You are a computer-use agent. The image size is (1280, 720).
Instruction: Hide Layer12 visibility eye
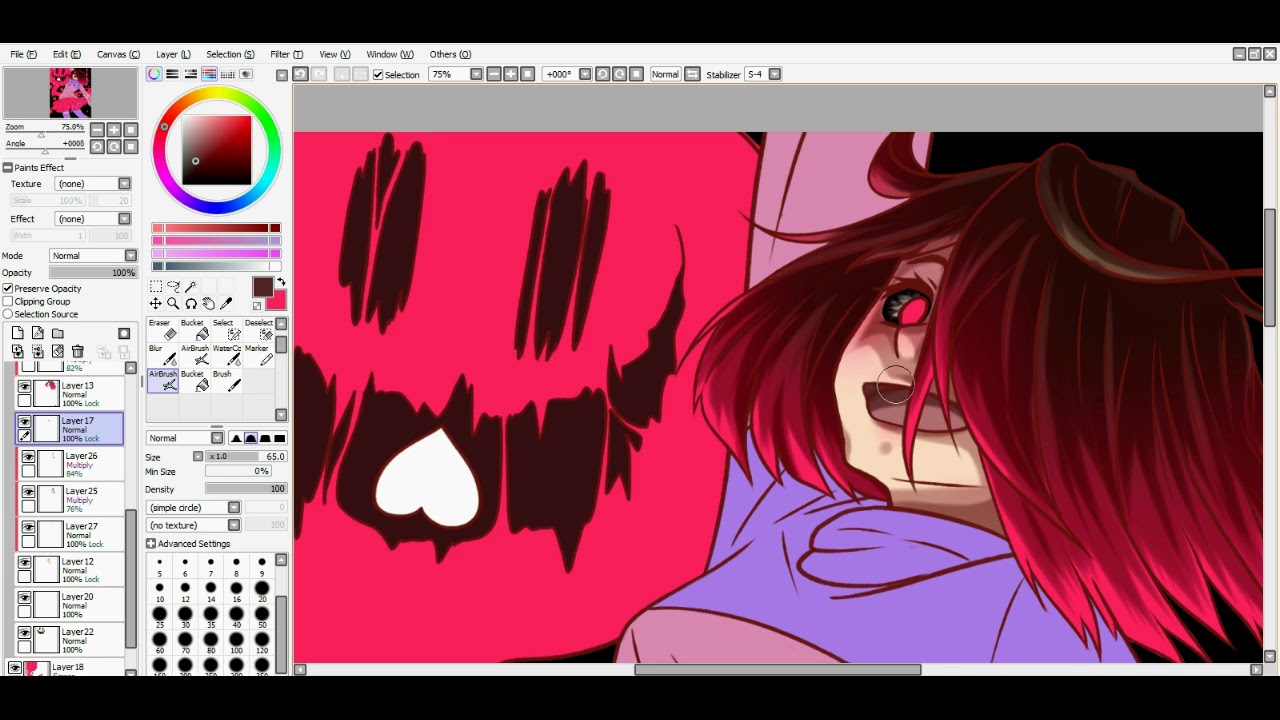(x=24, y=563)
